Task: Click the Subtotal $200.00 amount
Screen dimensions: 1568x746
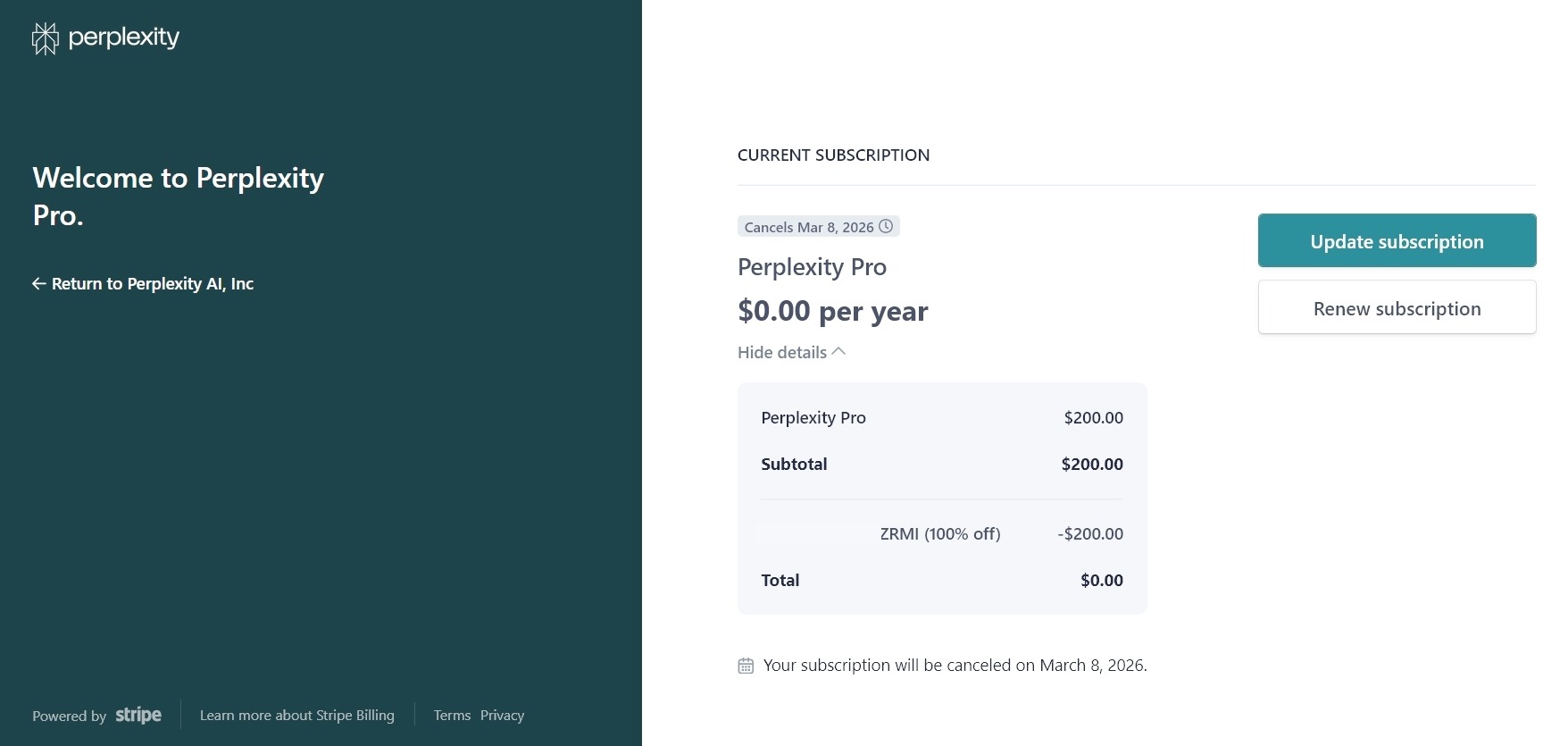Action: click(1092, 465)
